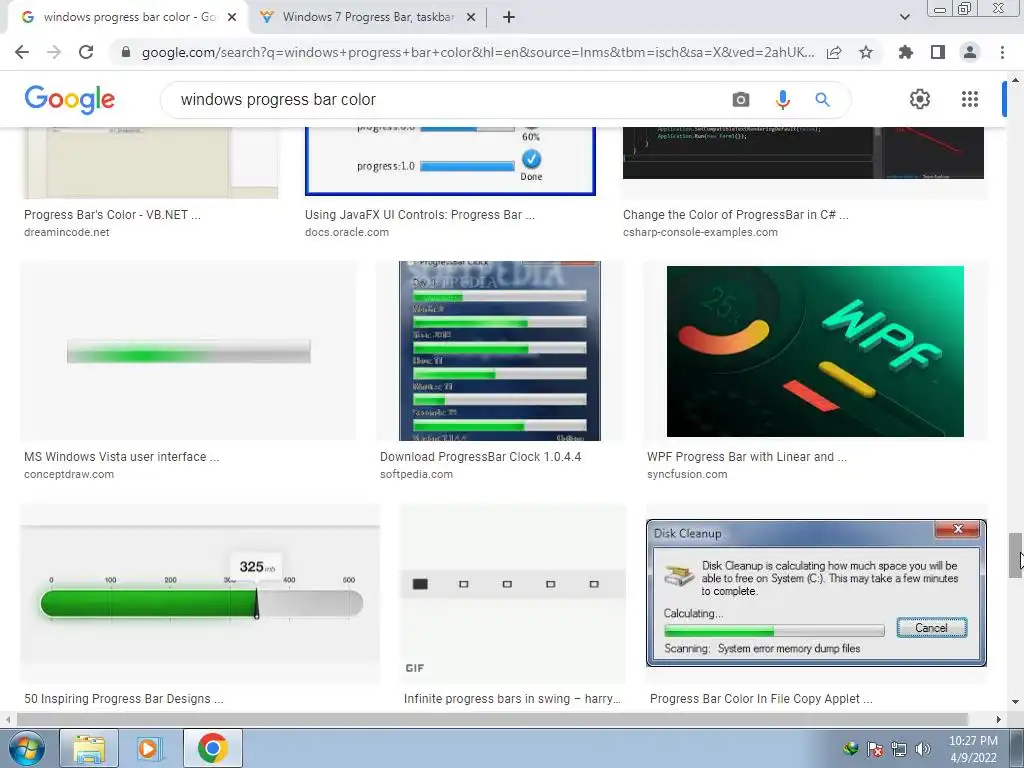Share this page from the address bar
This screenshot has width=1024, height=768.
[834, 52]
